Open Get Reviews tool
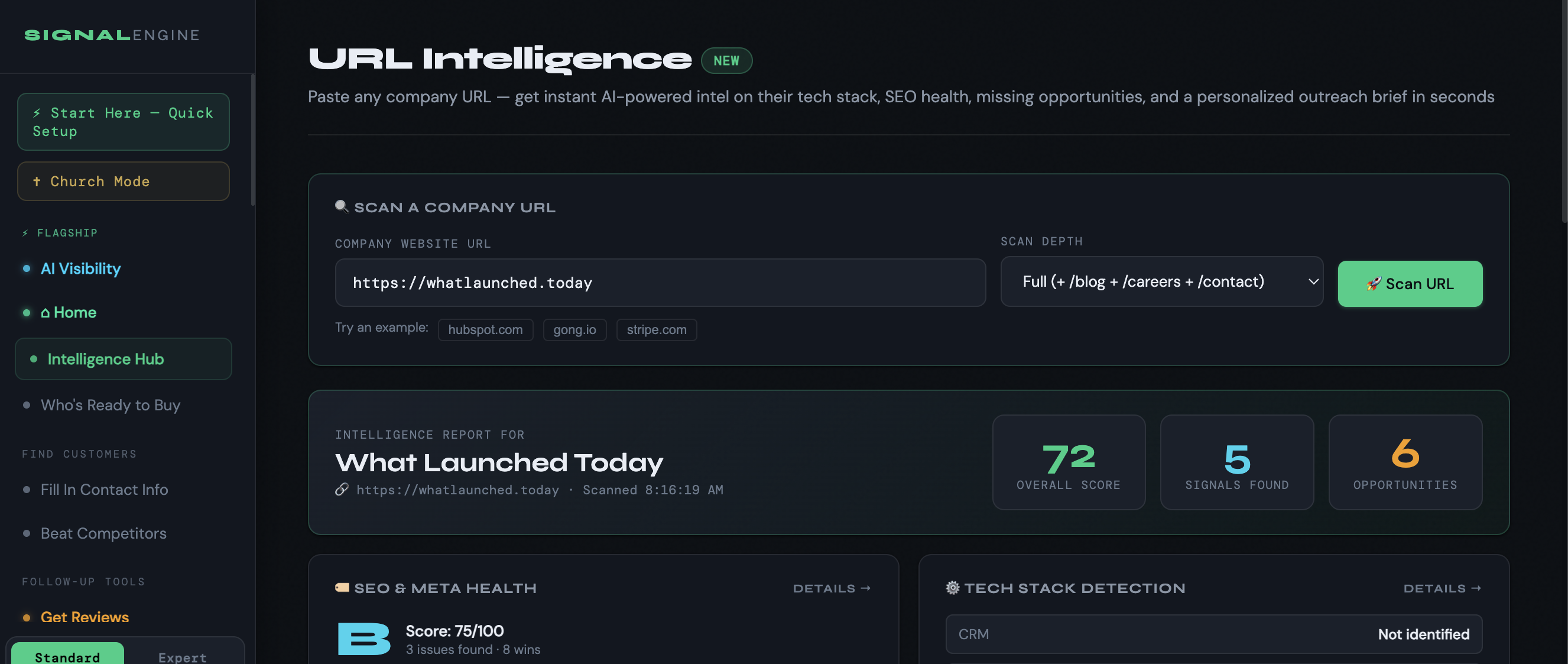The width and height of the screenshot is (1568, 664). (85, 617)
